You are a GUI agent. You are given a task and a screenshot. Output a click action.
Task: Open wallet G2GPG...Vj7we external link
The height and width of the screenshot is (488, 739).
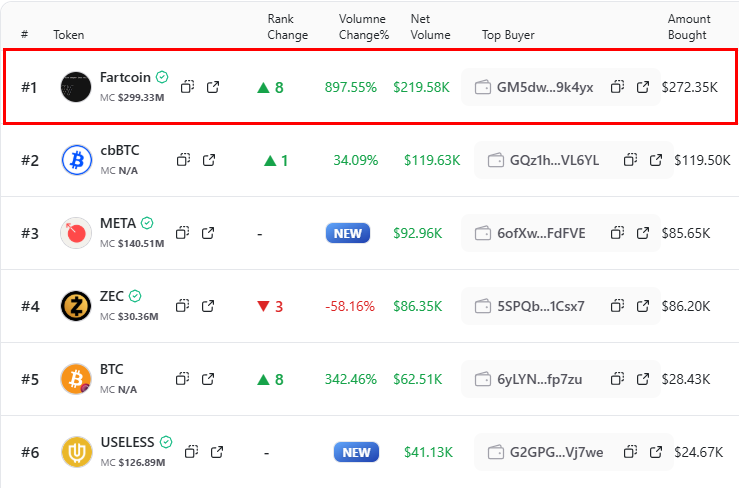[x=656, y=452]
